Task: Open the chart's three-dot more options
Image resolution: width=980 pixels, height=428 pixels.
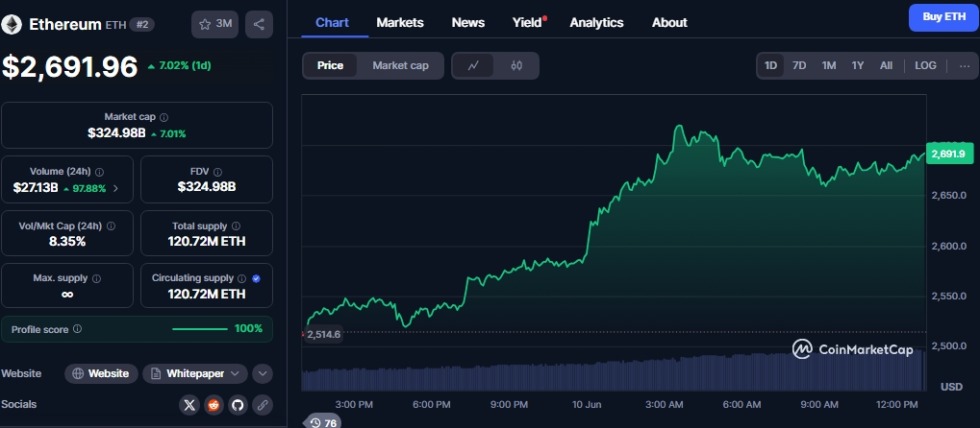Action: pyautogui.click(x=964, y=66)
